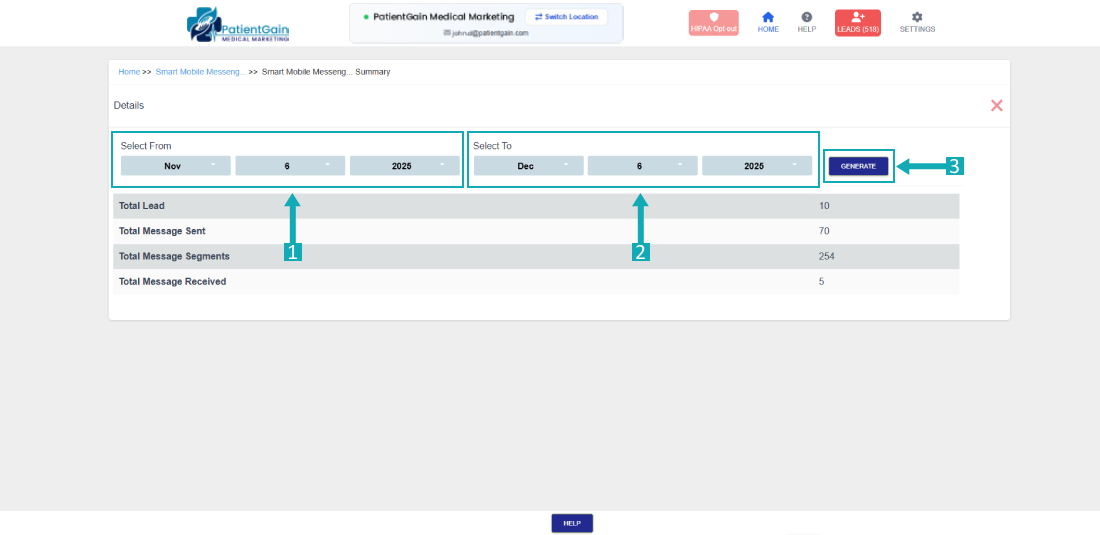Open the Select To day dropdown
The height and width of the screenshot is (535, 1100).
click(642, 166)
